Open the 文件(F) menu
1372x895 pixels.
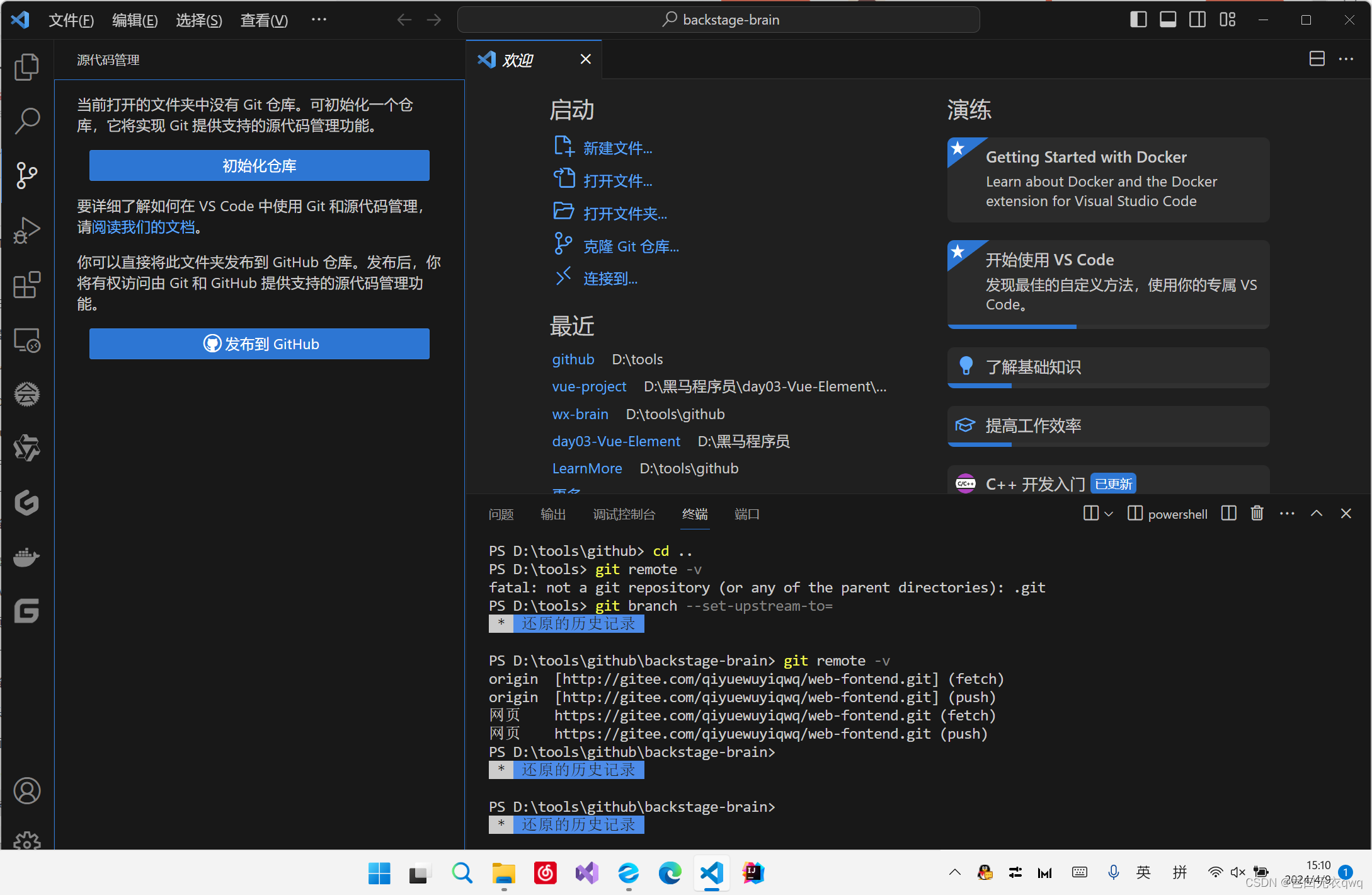[71, 20]
